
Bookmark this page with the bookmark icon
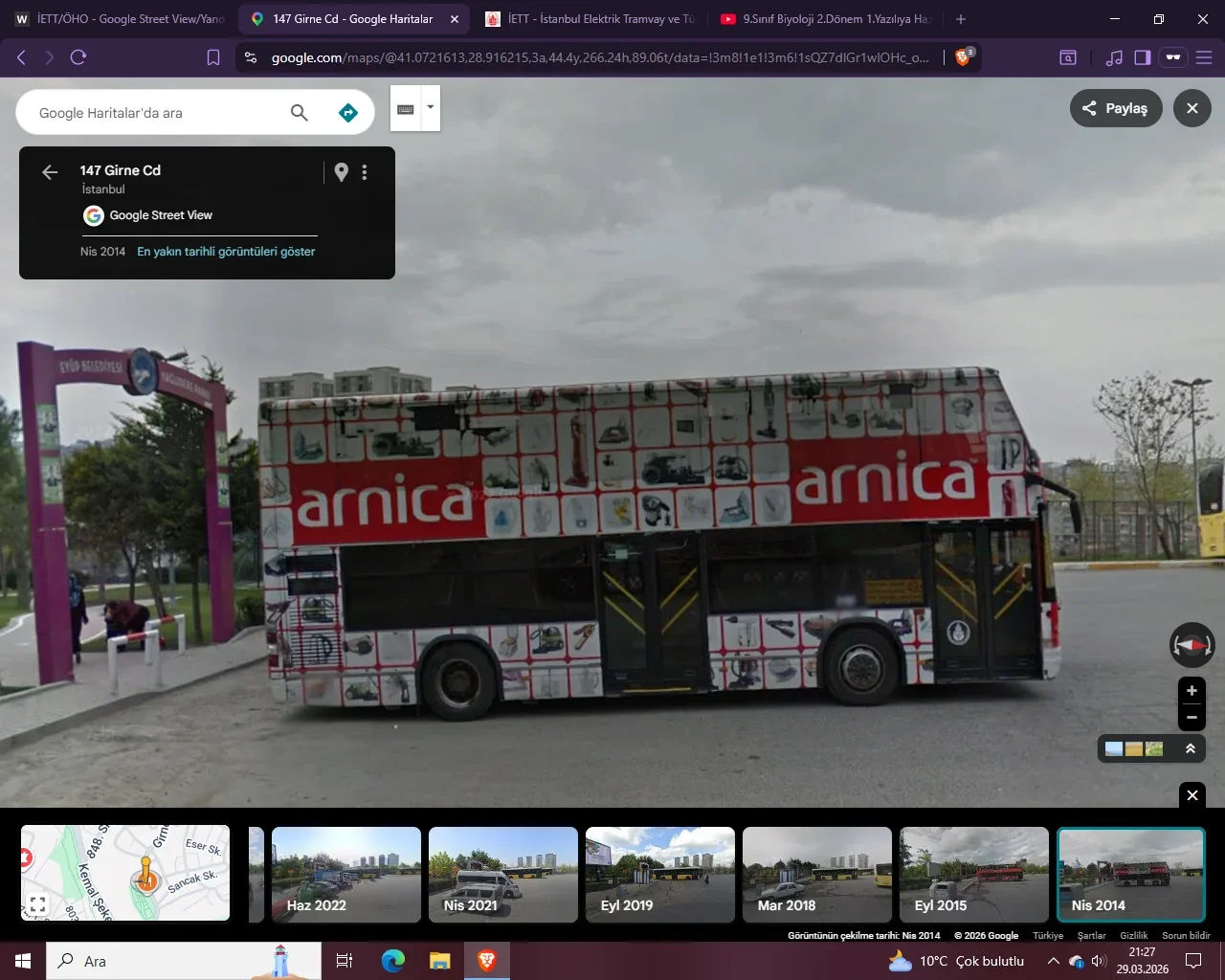tap(213, 57)
